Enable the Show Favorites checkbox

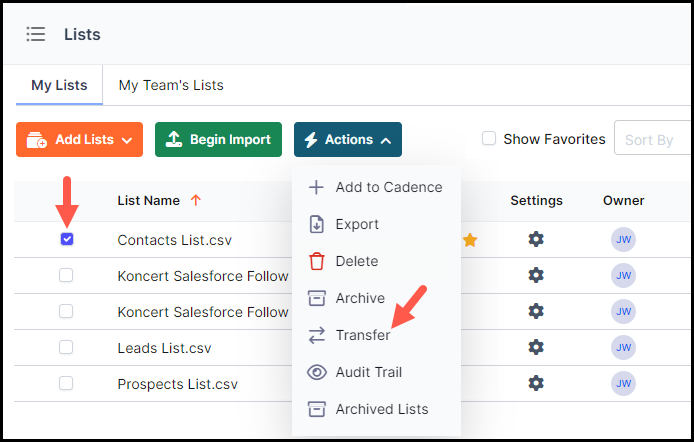point(489,138)
